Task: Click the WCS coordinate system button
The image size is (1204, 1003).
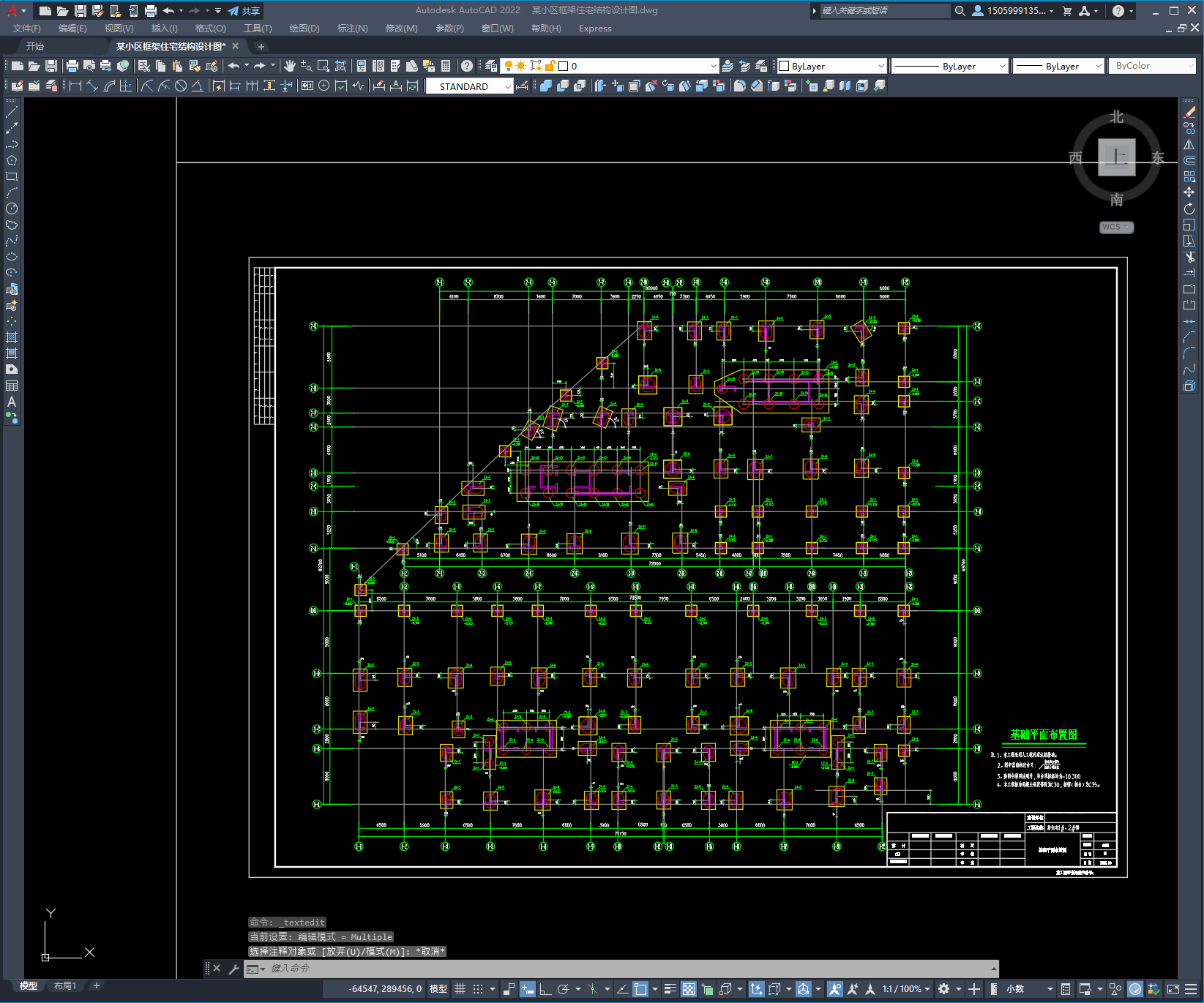Action: point(1115,227)
